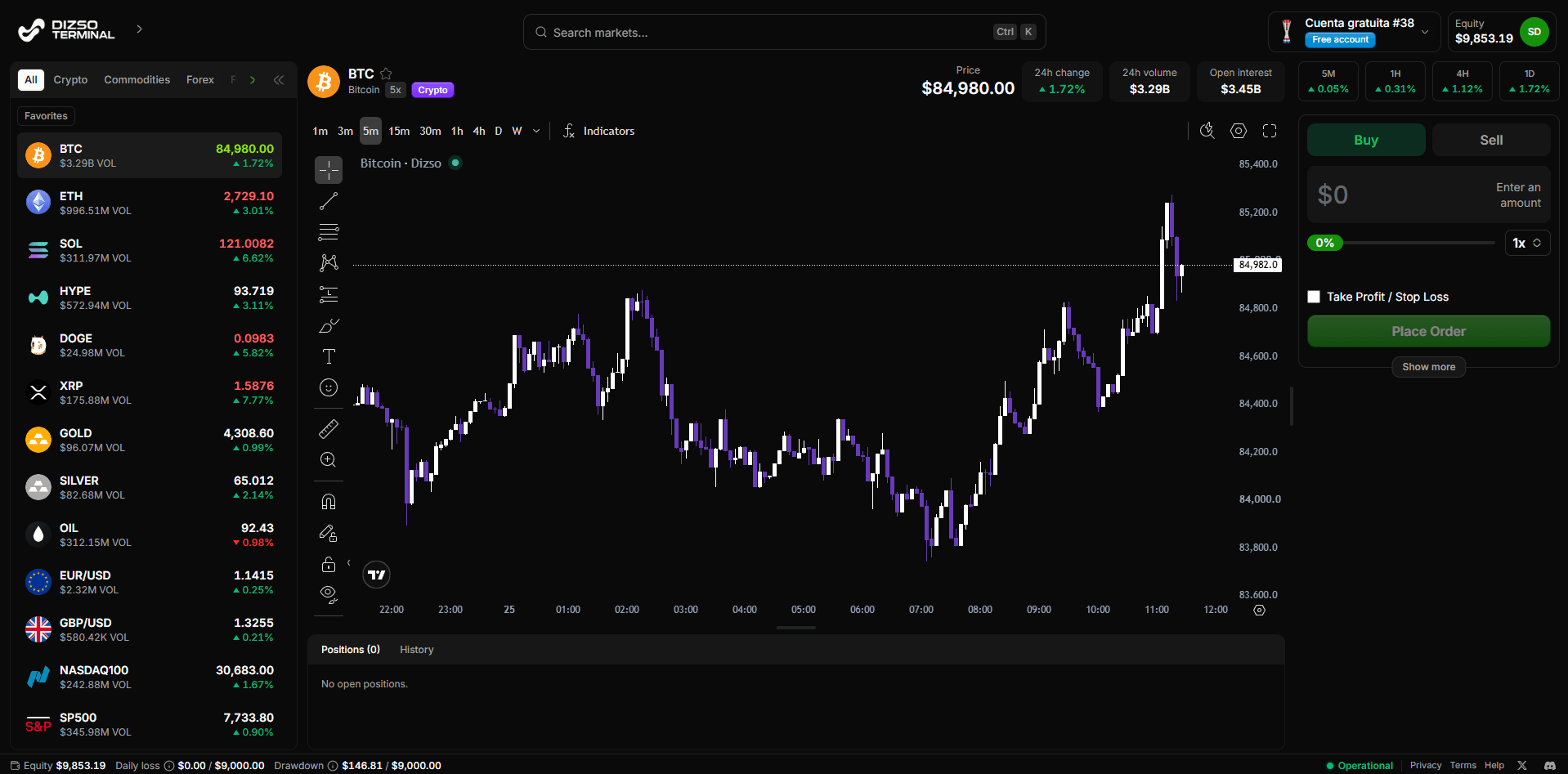This screenshot has width=1568, height=774.
Task: Click the Buy button
Action: [1366, 140]
